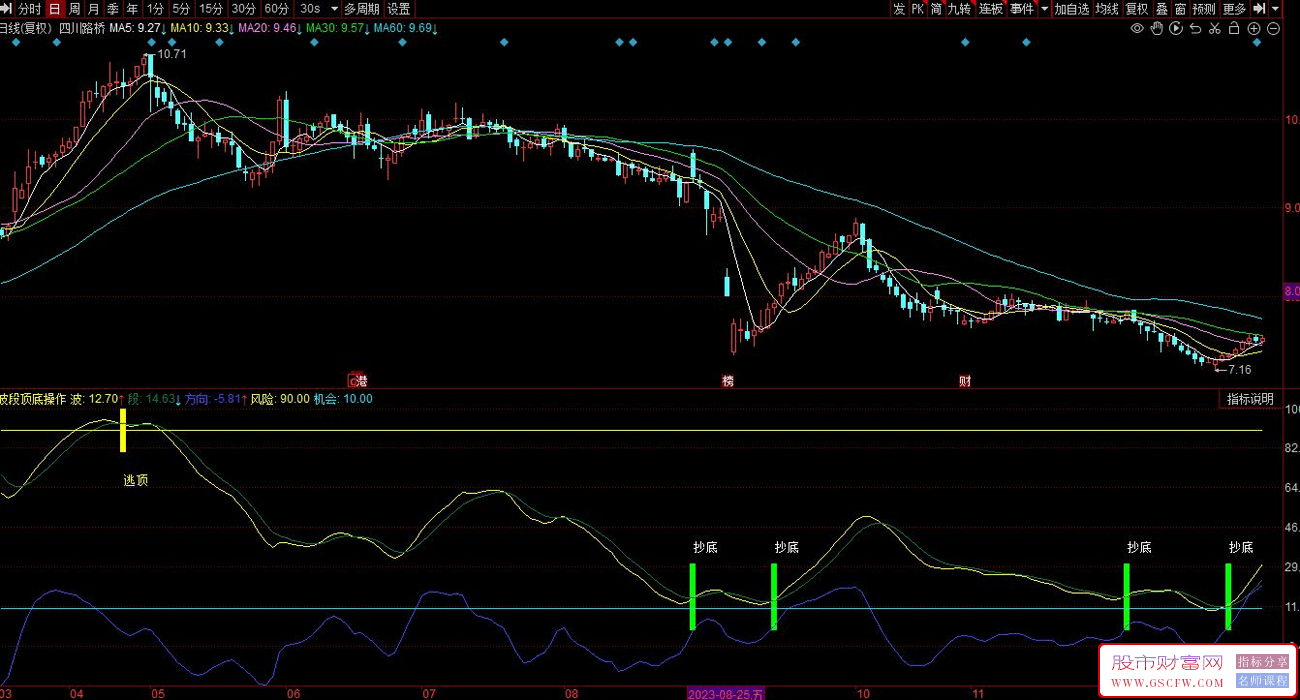Zoom in with the plus circle icon
The height and width of the screenshot is (700, 1300).
pyautogui.click(x=1254, y=29)
